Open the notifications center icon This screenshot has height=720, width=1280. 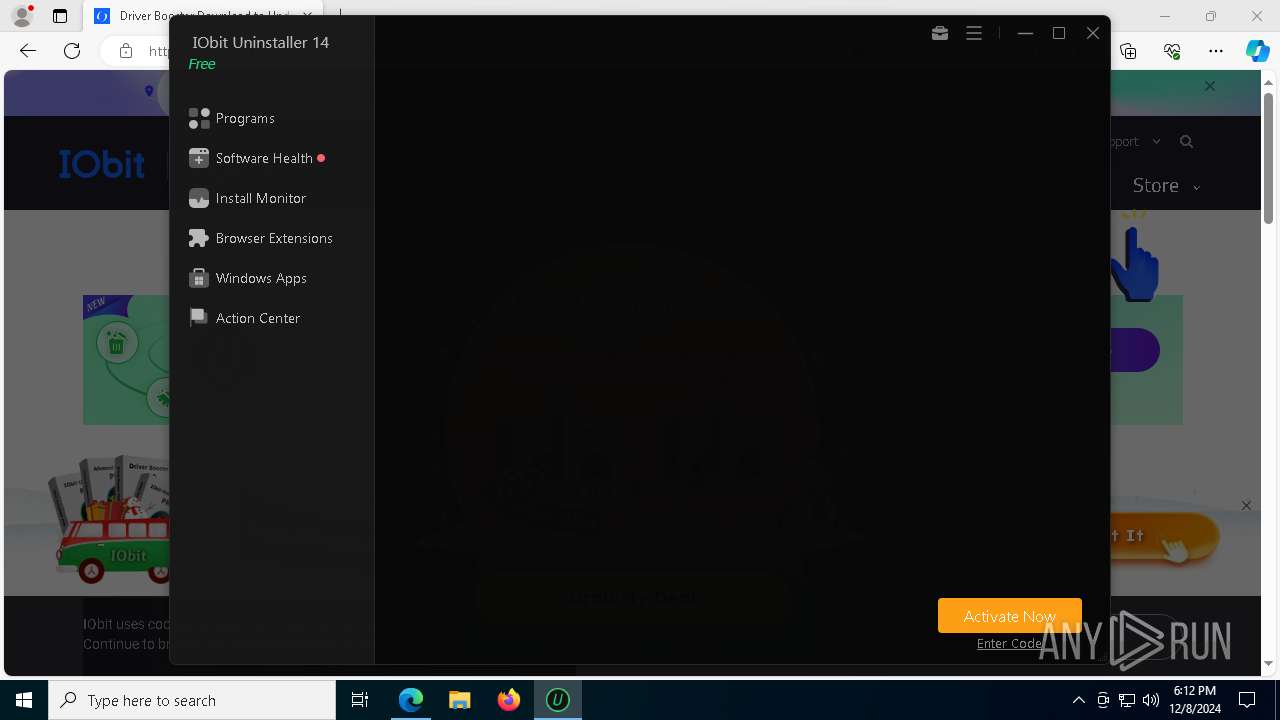[1247, 700]
